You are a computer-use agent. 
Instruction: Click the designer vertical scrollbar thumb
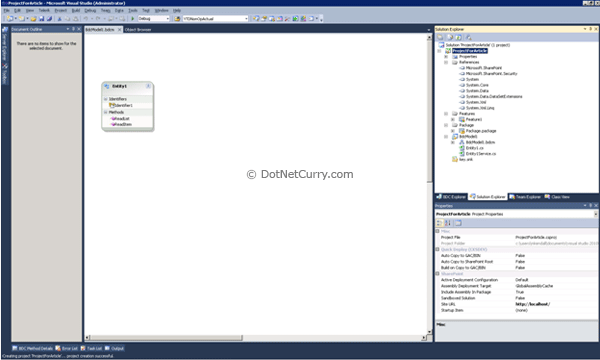click(429, 111)
